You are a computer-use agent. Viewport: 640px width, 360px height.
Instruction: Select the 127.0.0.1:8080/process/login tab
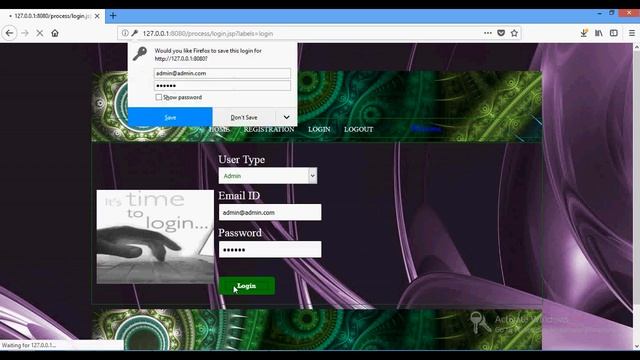pyautogui.click(x=52, y=16)
